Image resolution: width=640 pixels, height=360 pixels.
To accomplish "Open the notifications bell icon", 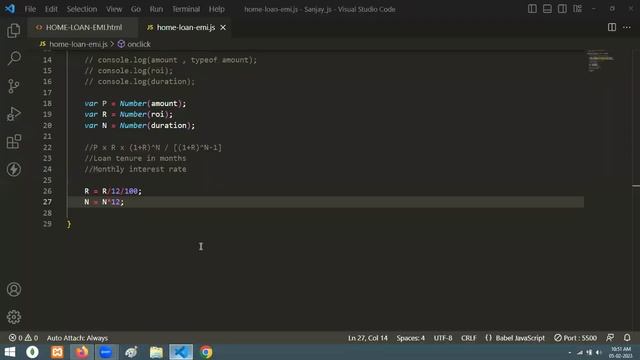I will (627, 338).
